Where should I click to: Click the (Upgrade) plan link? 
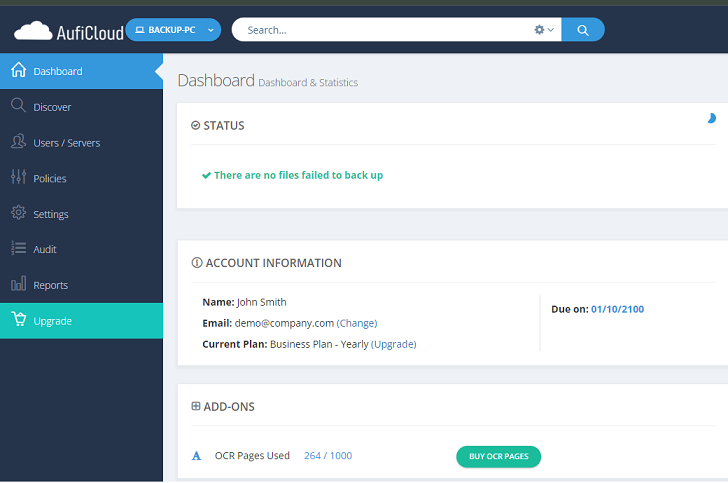point(394,344)
